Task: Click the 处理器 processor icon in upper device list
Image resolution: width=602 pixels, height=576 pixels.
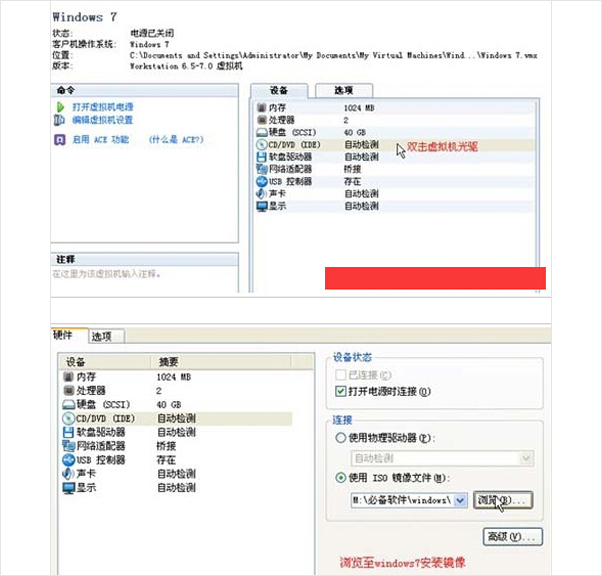Action: pyautogui.click(x=261, y=120)
